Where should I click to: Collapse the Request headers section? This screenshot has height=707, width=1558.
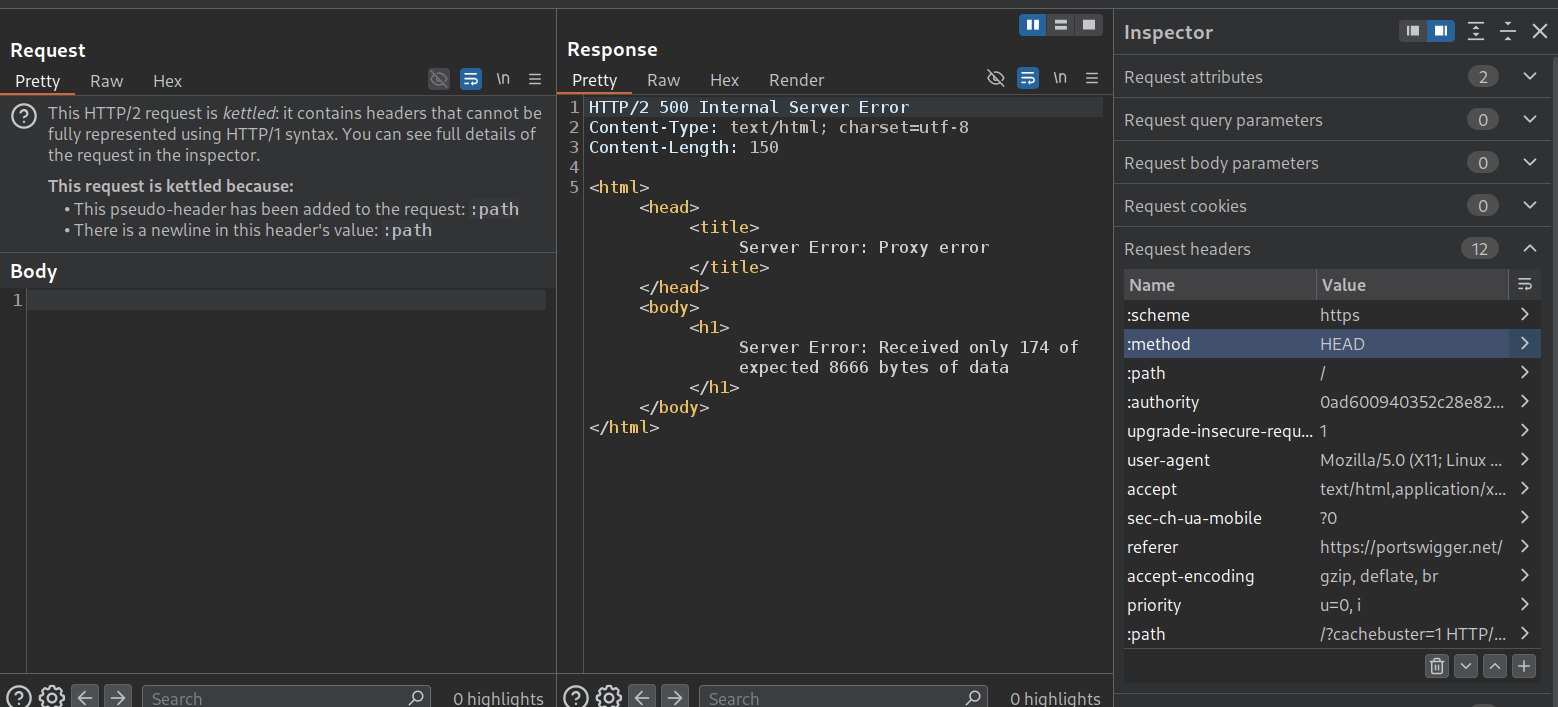[x=1529, y=249]
